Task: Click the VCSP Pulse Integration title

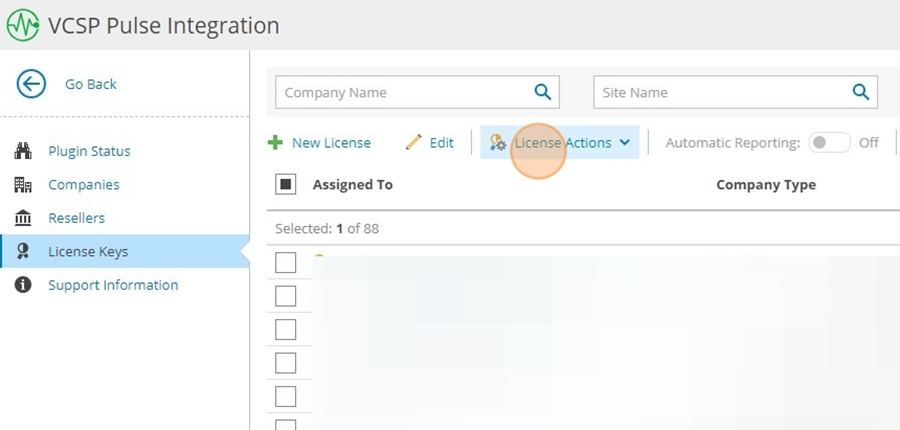Action: [164, 26]
